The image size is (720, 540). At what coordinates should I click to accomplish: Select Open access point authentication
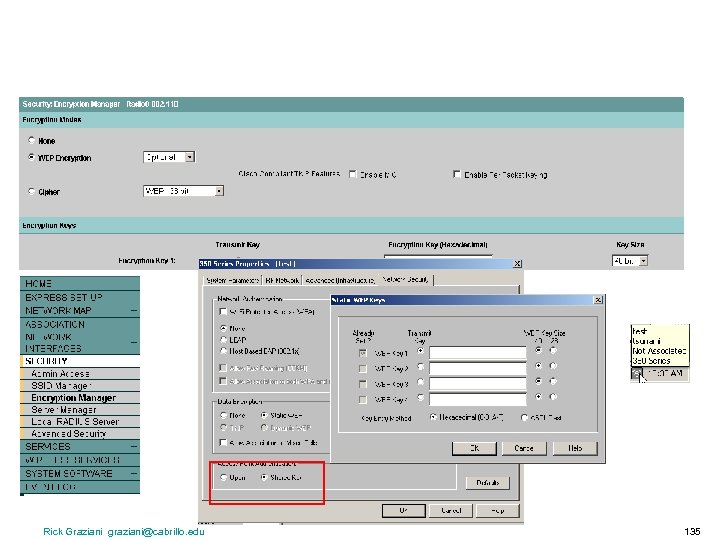[224, 478]
